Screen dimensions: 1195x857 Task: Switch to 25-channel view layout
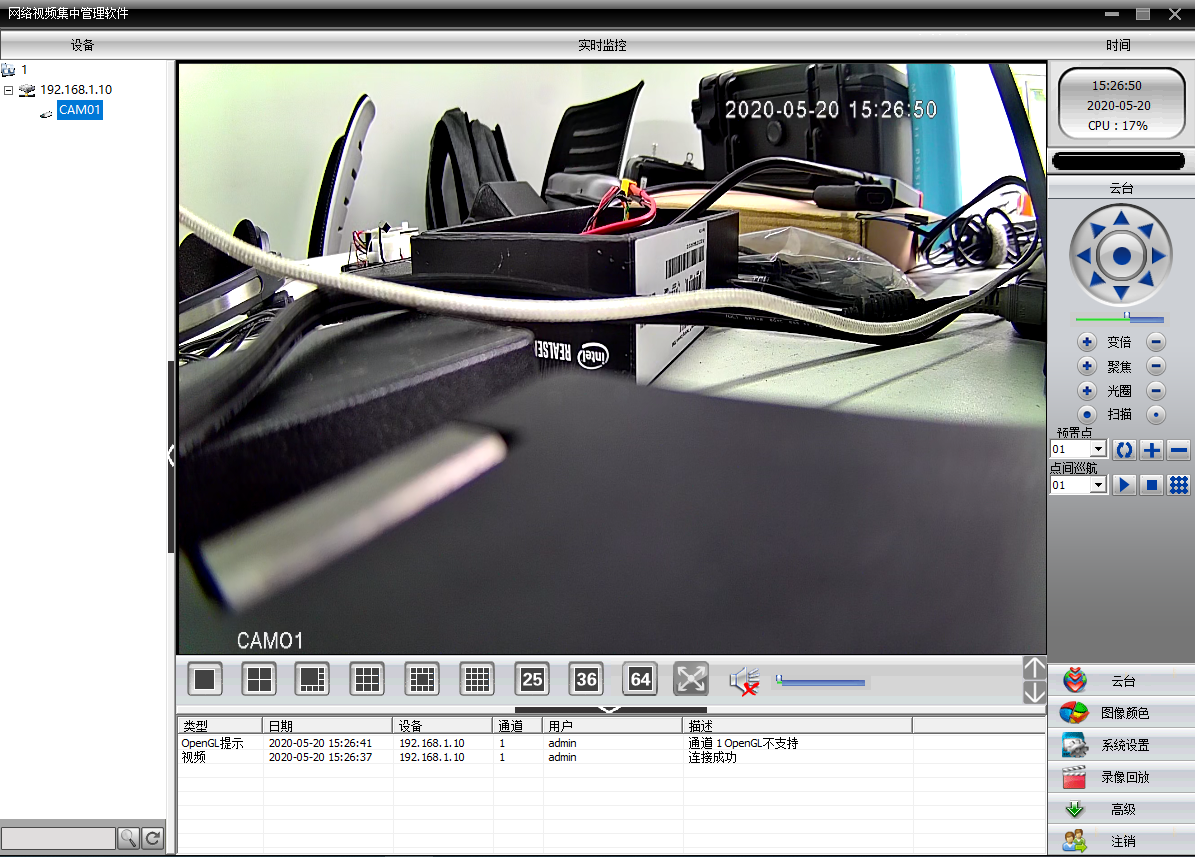(532, 679)
